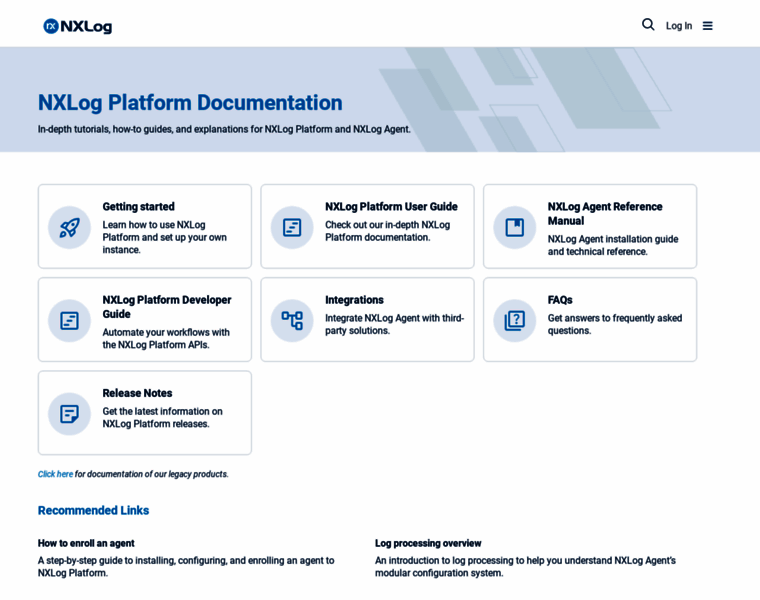Click 'An introduction to log processing' description
Image resolution: width=760 pixels, height=600 pixels.
point(525,567)
